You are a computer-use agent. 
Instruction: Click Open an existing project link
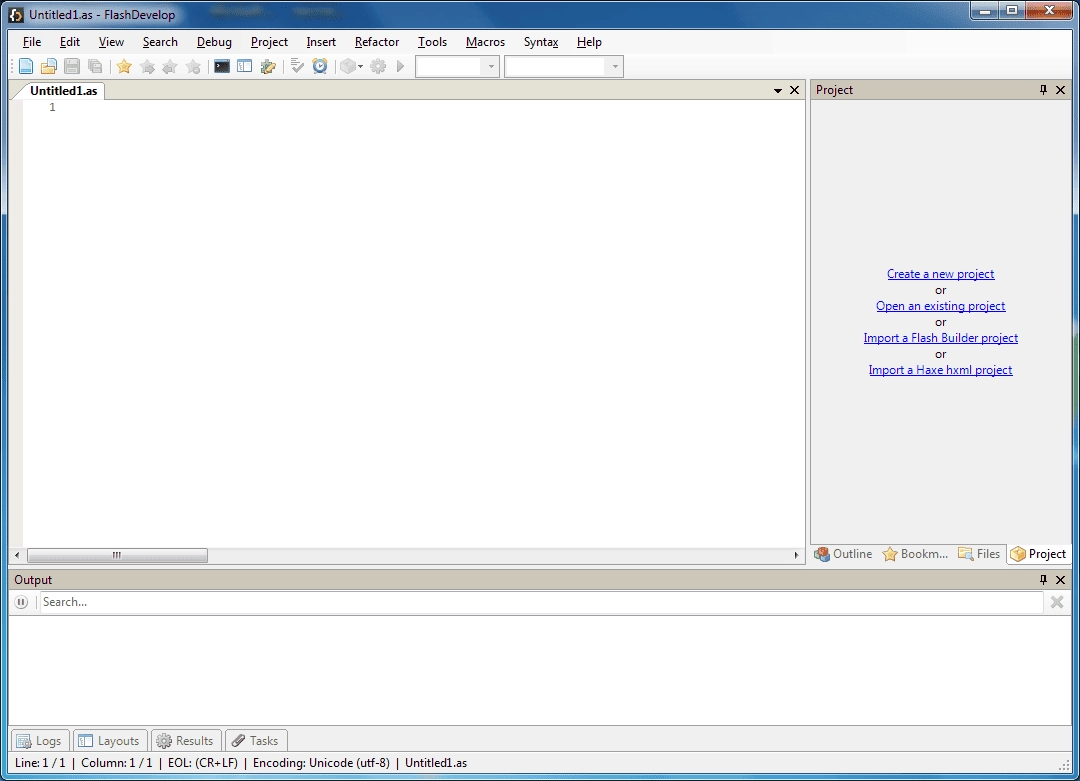pyautogui.click(x=940, y=306)
